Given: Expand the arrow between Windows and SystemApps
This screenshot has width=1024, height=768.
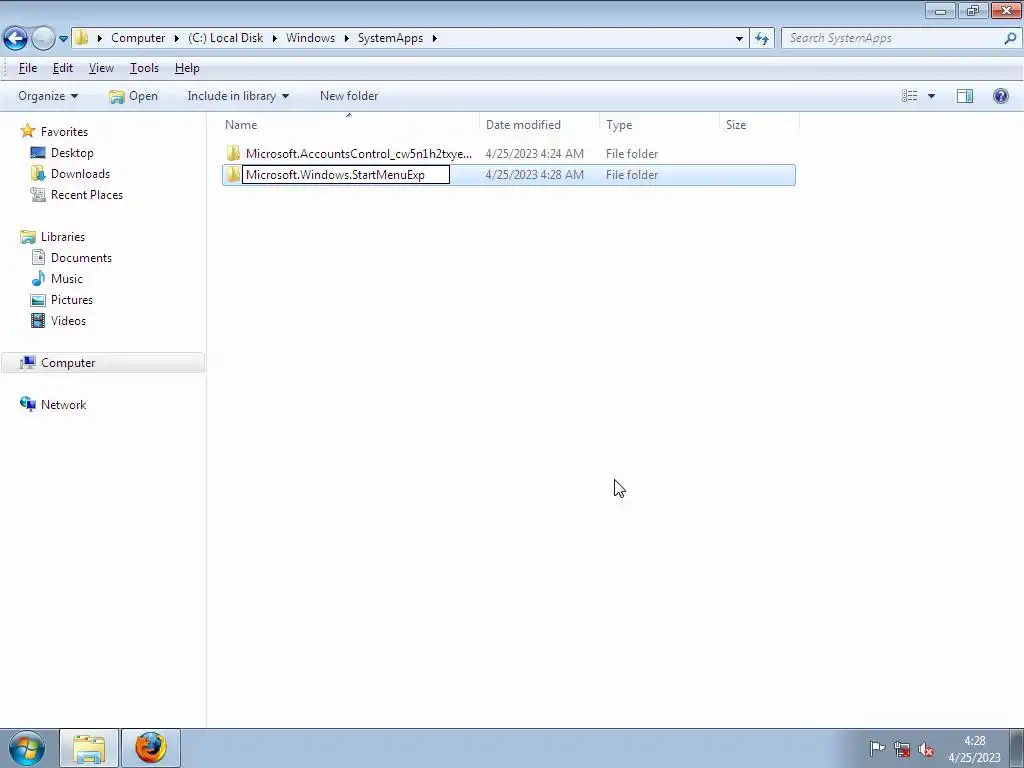Looking at the screenshot, I should click(346, 38).
